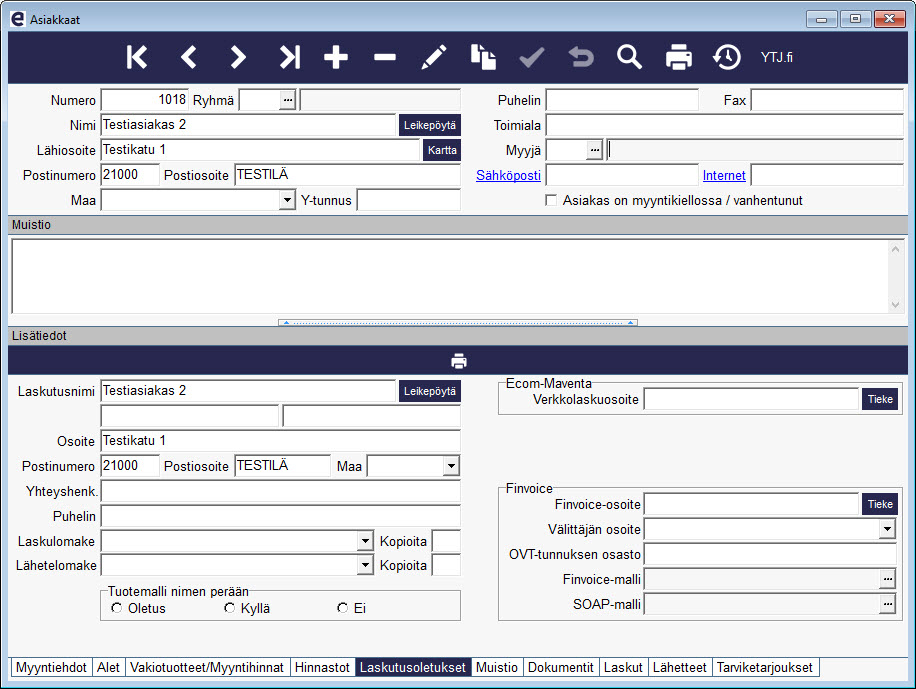Click the top Puhelin input field

point(622,100)
